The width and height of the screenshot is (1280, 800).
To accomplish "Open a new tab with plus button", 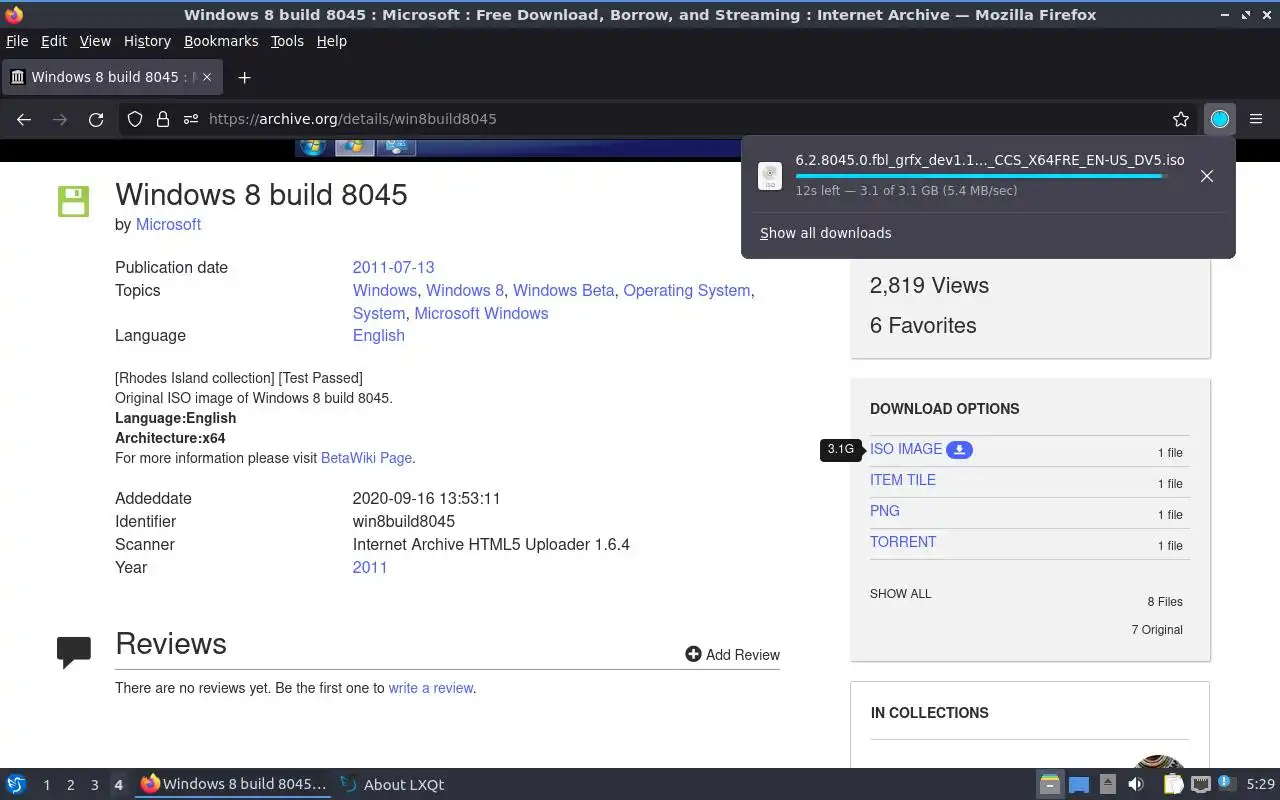I will [x=244, y=77].
